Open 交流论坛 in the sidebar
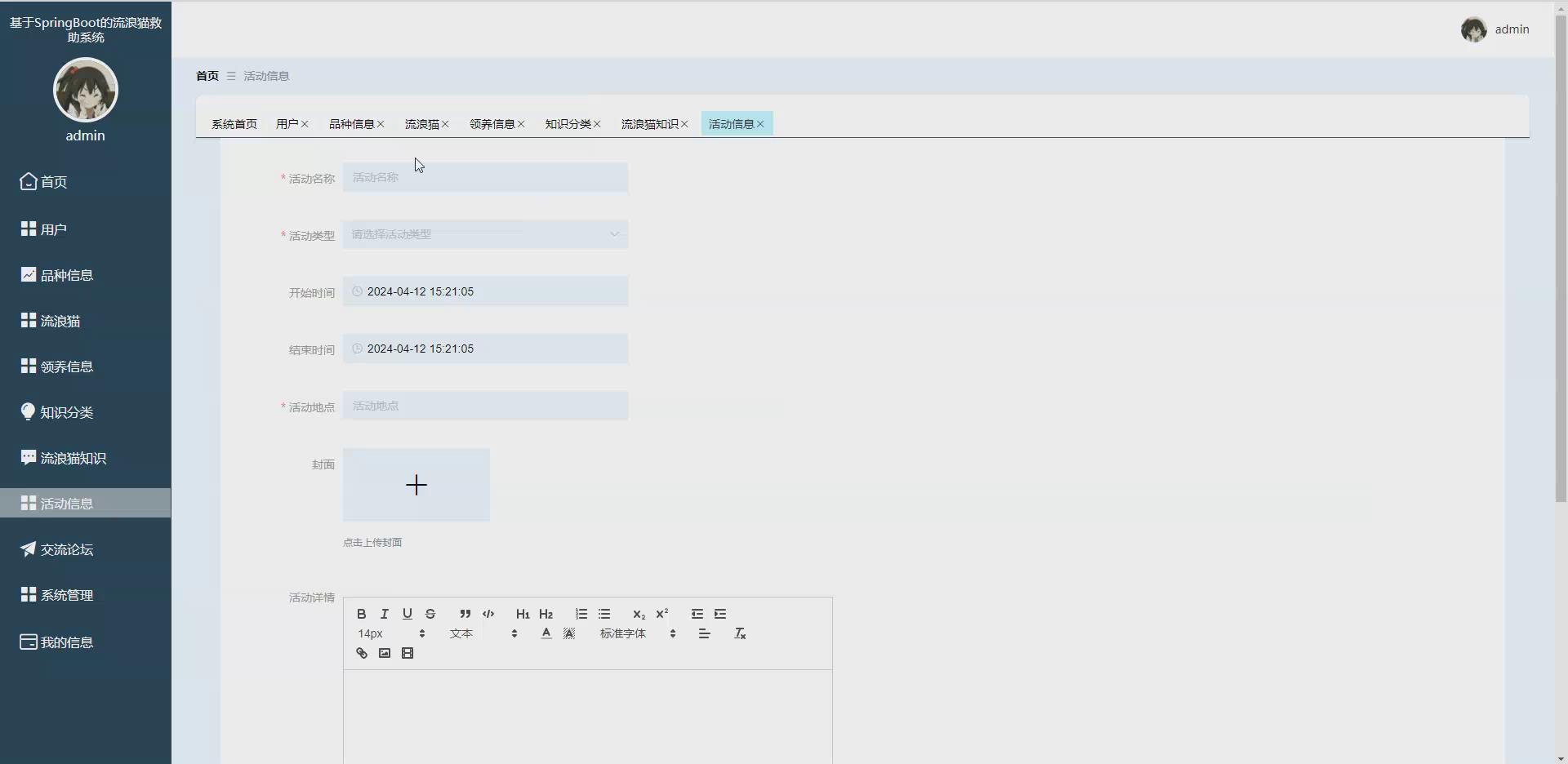Viewport: 1568px width, 764px height. [86, 549]
